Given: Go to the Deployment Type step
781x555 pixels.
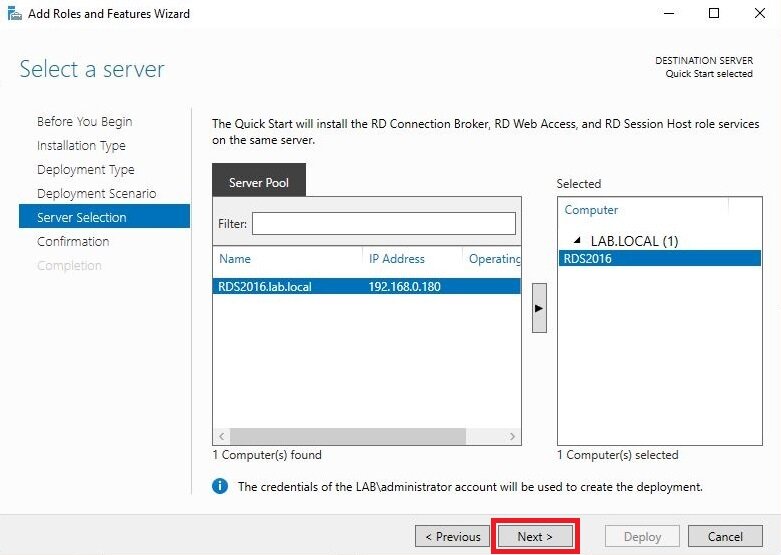Looking at the screenshot, I should point(86,169).
